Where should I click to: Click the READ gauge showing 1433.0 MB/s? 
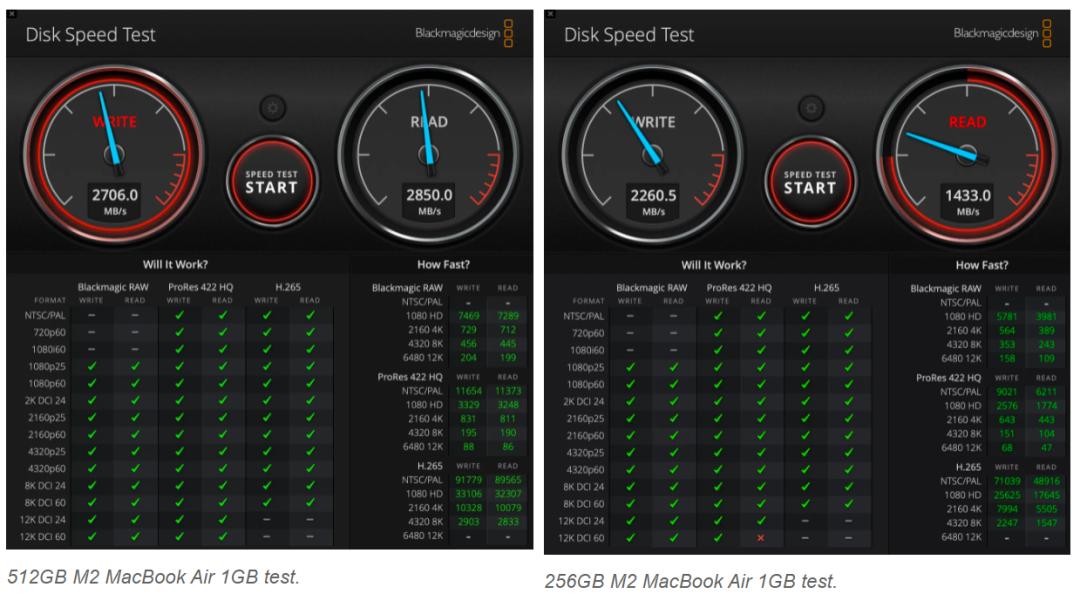click(x=966, y=153)
